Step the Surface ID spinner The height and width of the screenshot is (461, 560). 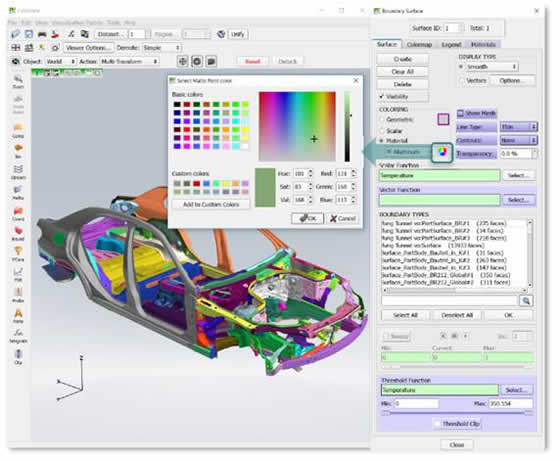click(x=461, y=28)
